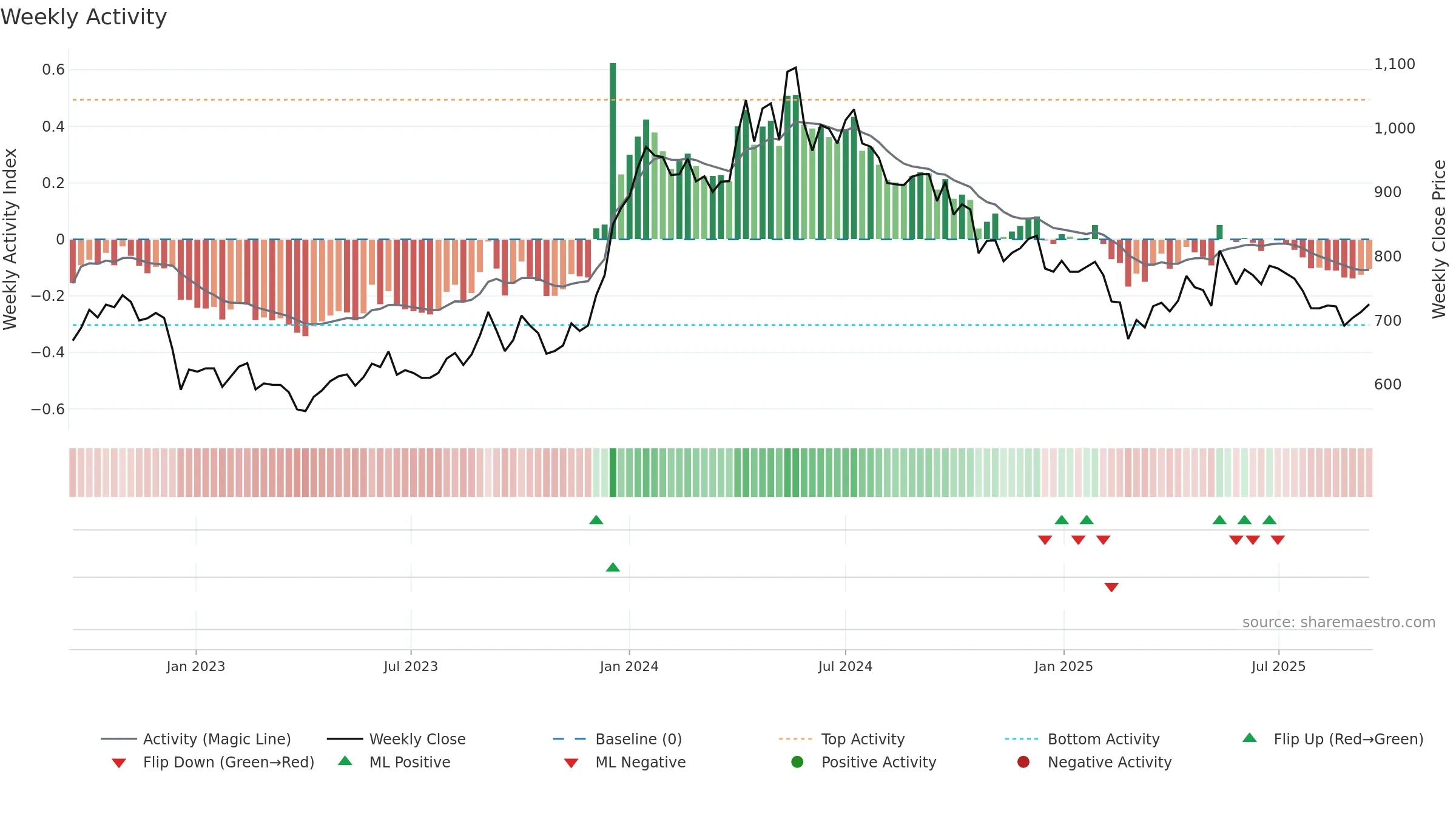Click ML Negative legend red triangle

[571, 763]
